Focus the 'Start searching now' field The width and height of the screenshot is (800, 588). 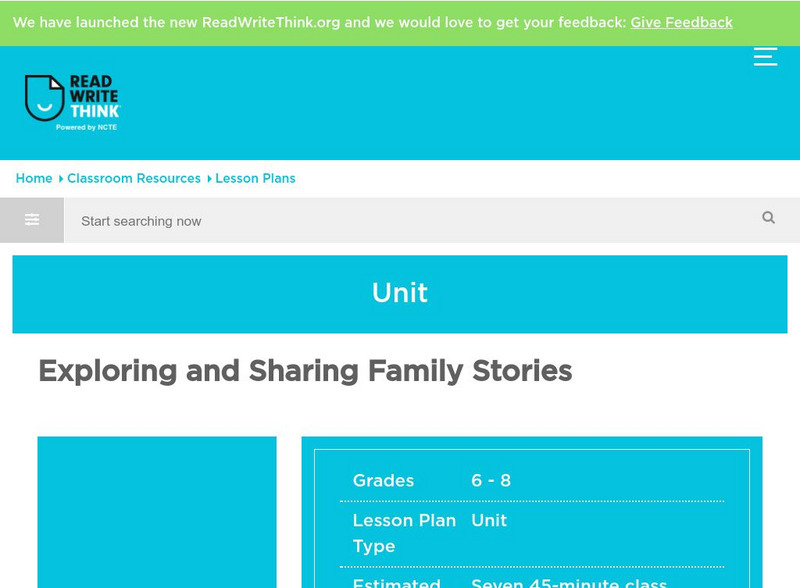click(x=400, y=221)
